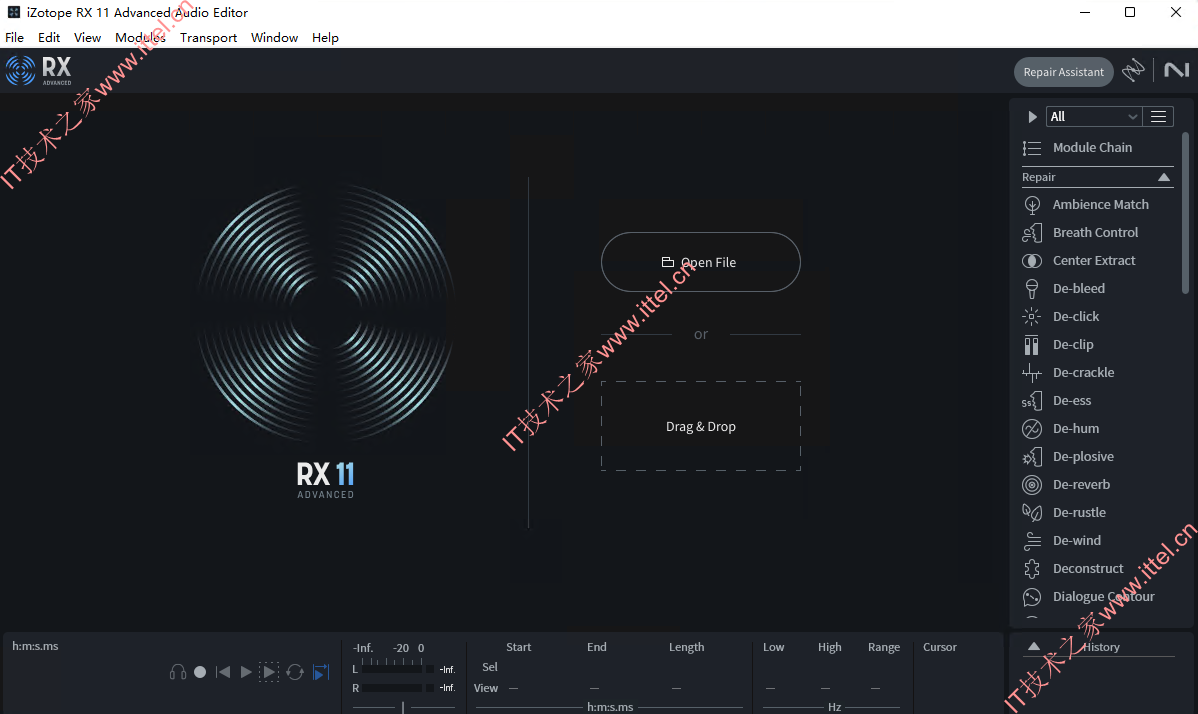Click the slider handle under the level meters

click(x=403, y=707)
